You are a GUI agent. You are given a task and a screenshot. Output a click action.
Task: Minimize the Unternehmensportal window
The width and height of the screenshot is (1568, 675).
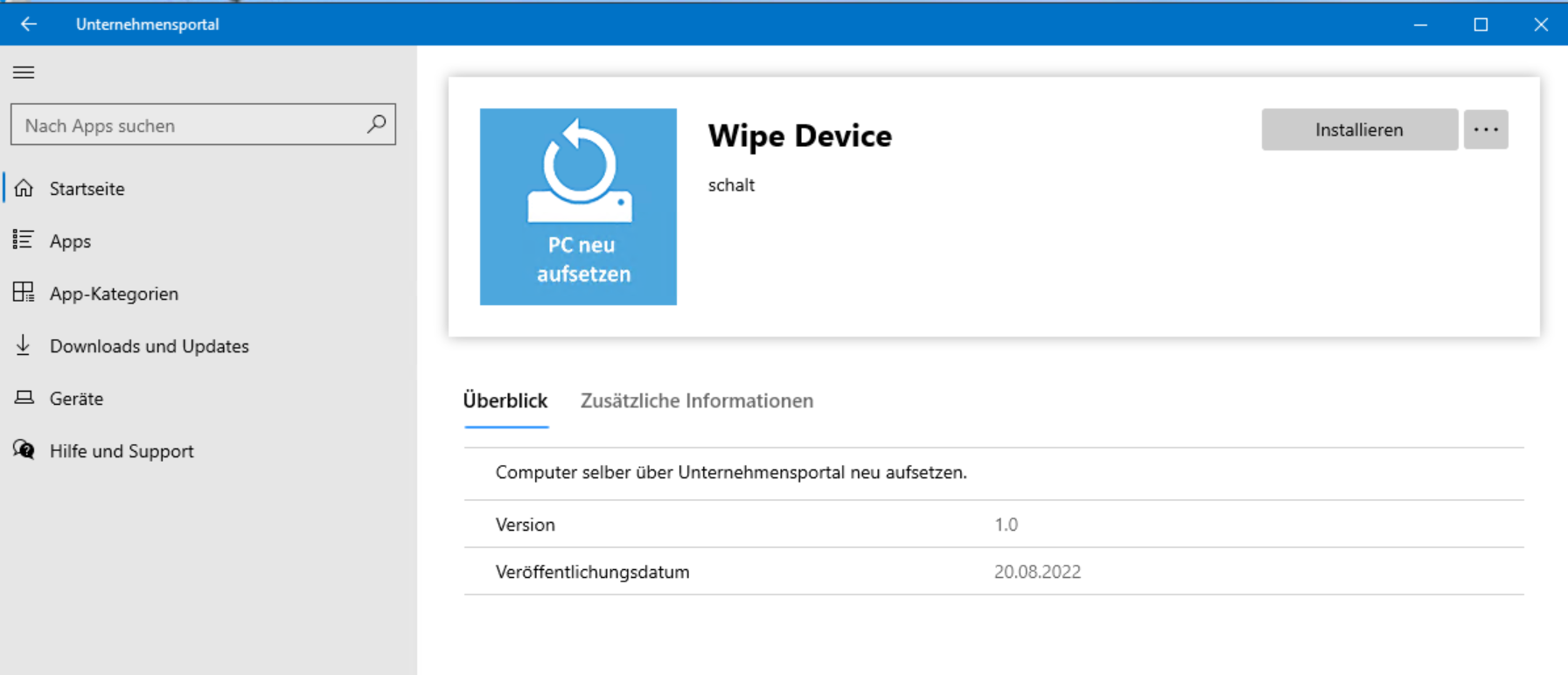[1420, 24]
